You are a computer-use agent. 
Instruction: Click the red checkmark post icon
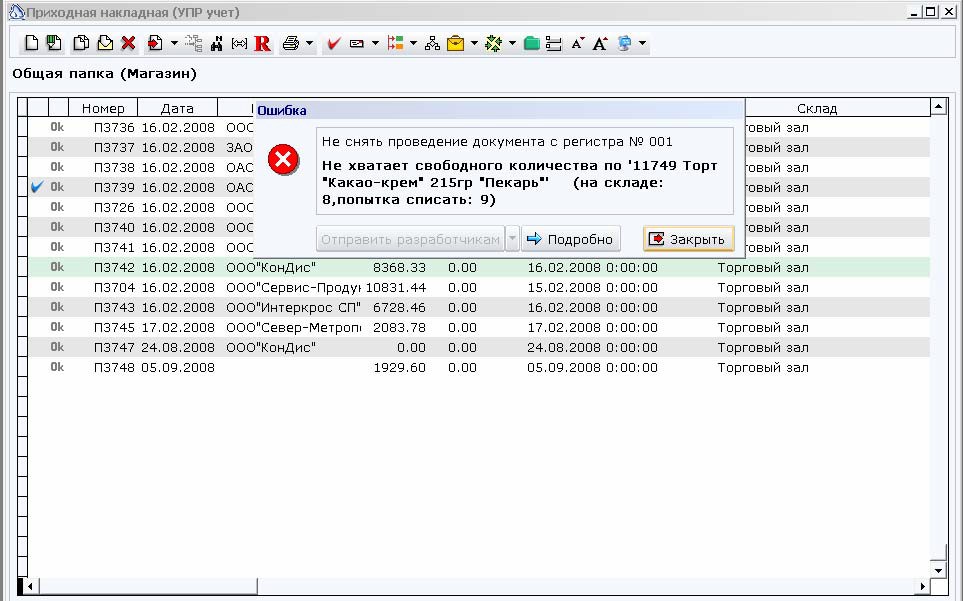pyautogui.click(x=333, y=43)
